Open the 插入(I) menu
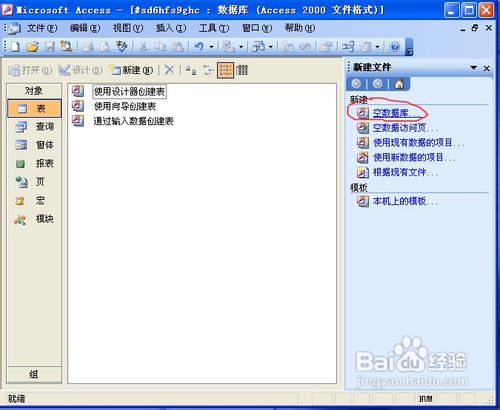The width and height of the screenshot is (500, 410). click(171, 28)
